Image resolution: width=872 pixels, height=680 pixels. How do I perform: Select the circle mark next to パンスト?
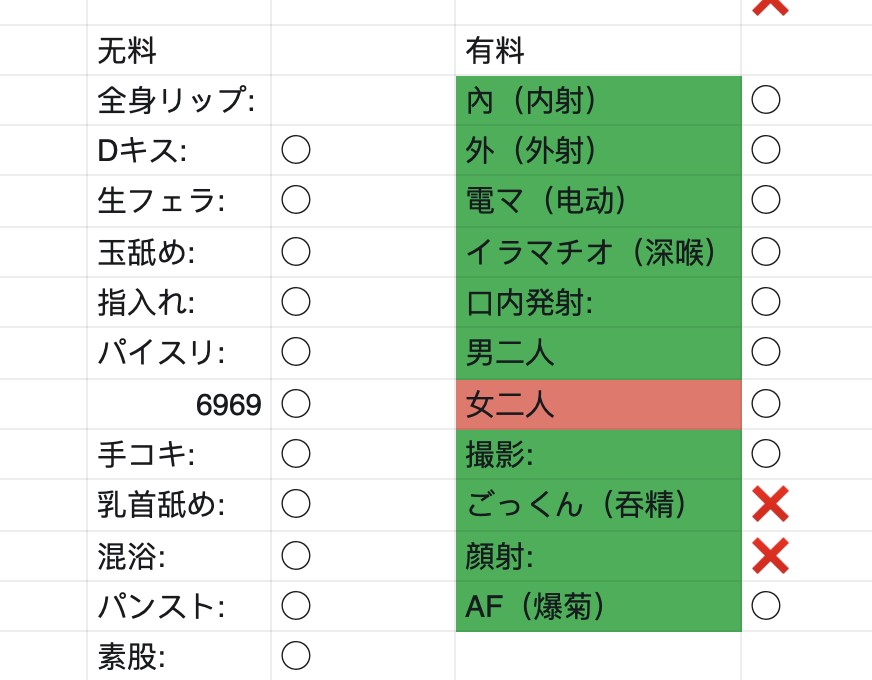pos(296,605)
